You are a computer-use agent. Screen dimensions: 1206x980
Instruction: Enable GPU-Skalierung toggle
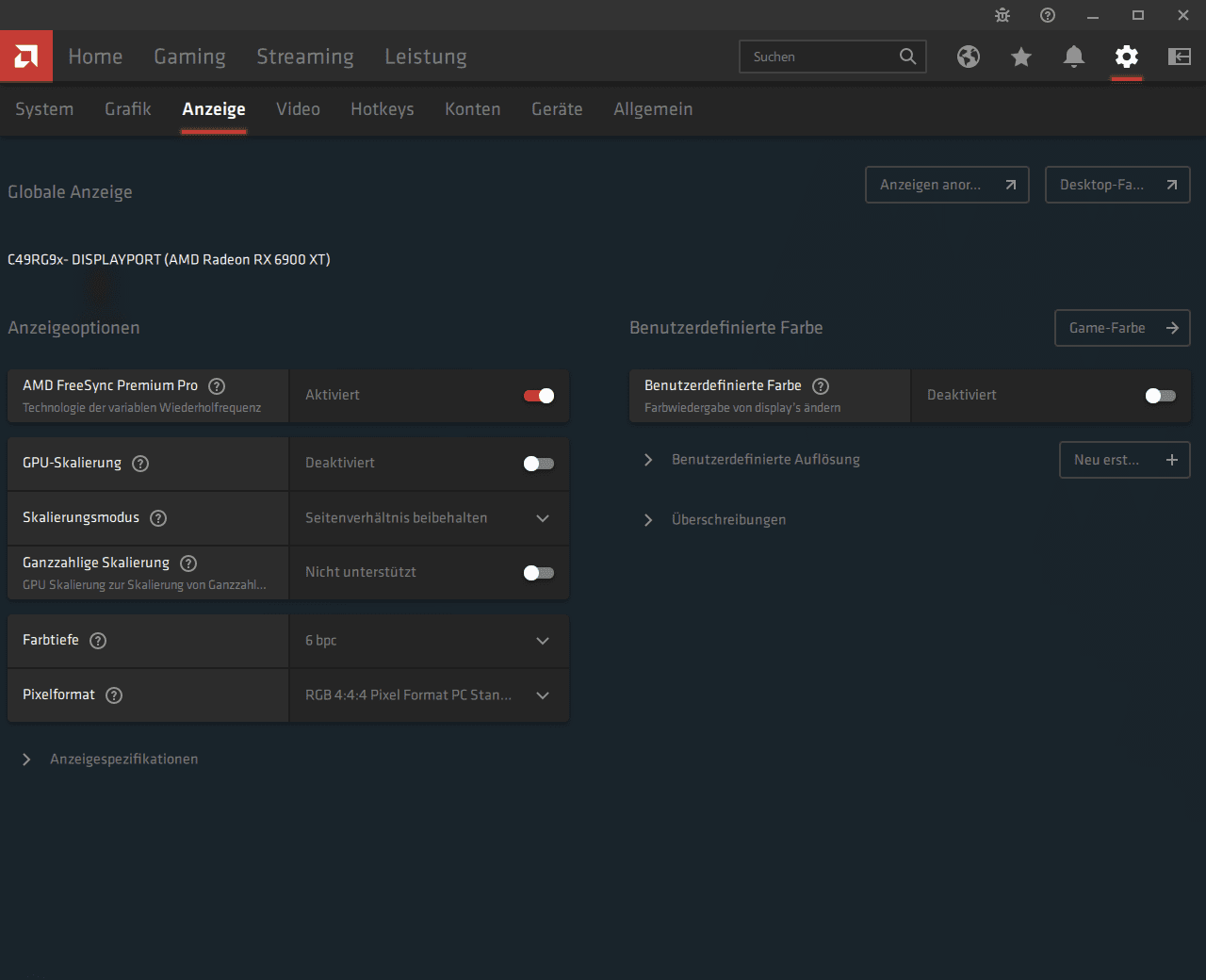pyautogui.click(x=539, y=464)
